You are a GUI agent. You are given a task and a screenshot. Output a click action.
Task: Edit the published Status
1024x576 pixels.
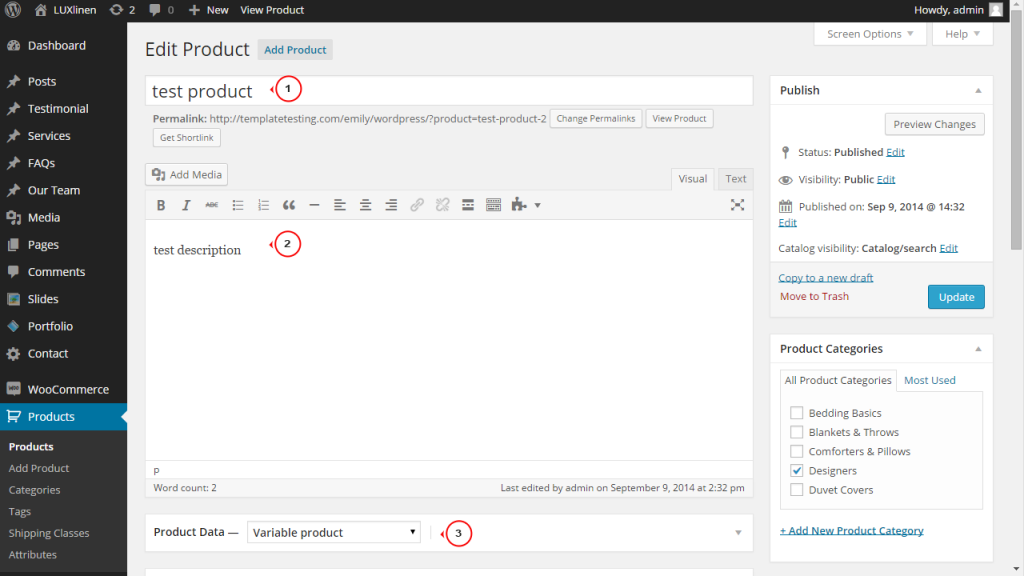(x=895, y=152)
